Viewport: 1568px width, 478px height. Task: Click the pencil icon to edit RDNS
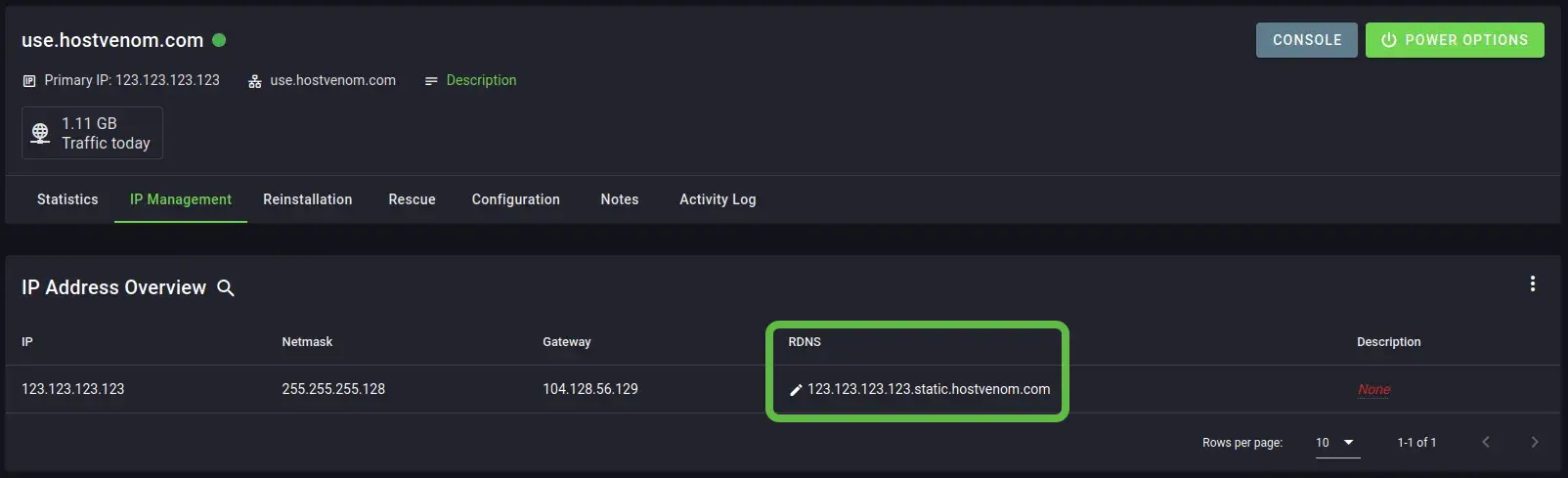[x=796, y=390]
